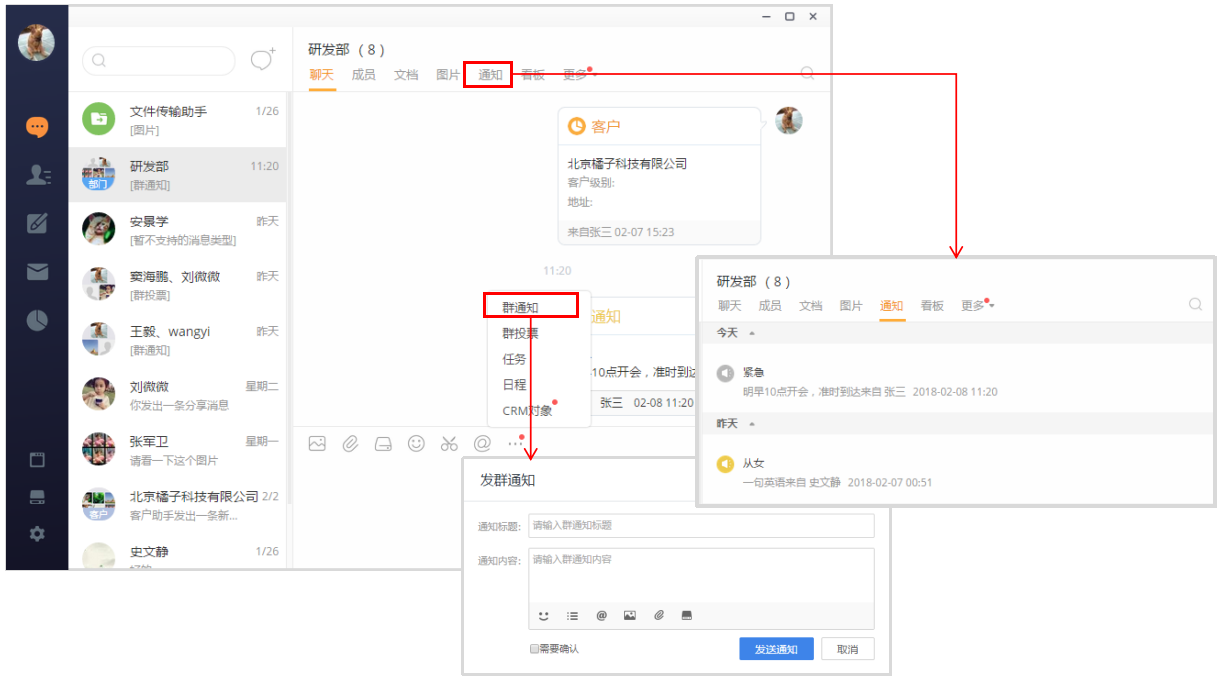This screenshot has width=1227, height=686.
Task: Insert an image in notice editor
Action: pos(630,616)
